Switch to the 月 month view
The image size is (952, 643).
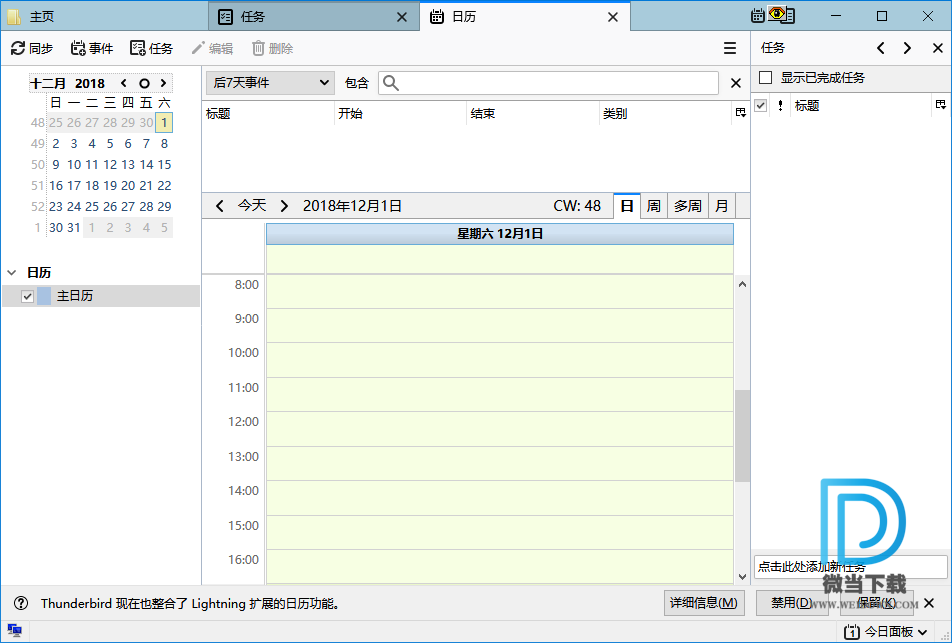click(721, 206)
